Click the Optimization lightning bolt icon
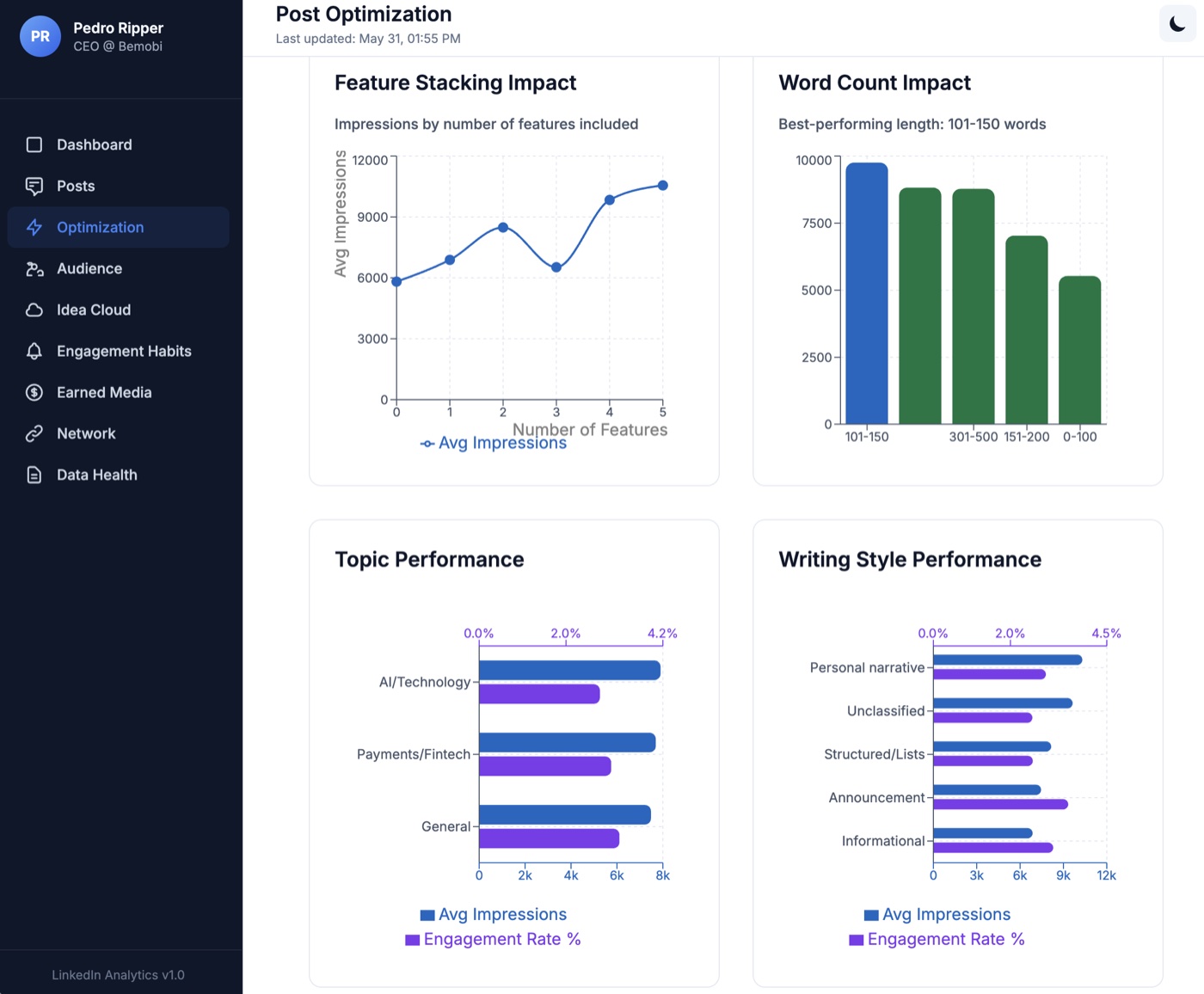 pos(34,227)
